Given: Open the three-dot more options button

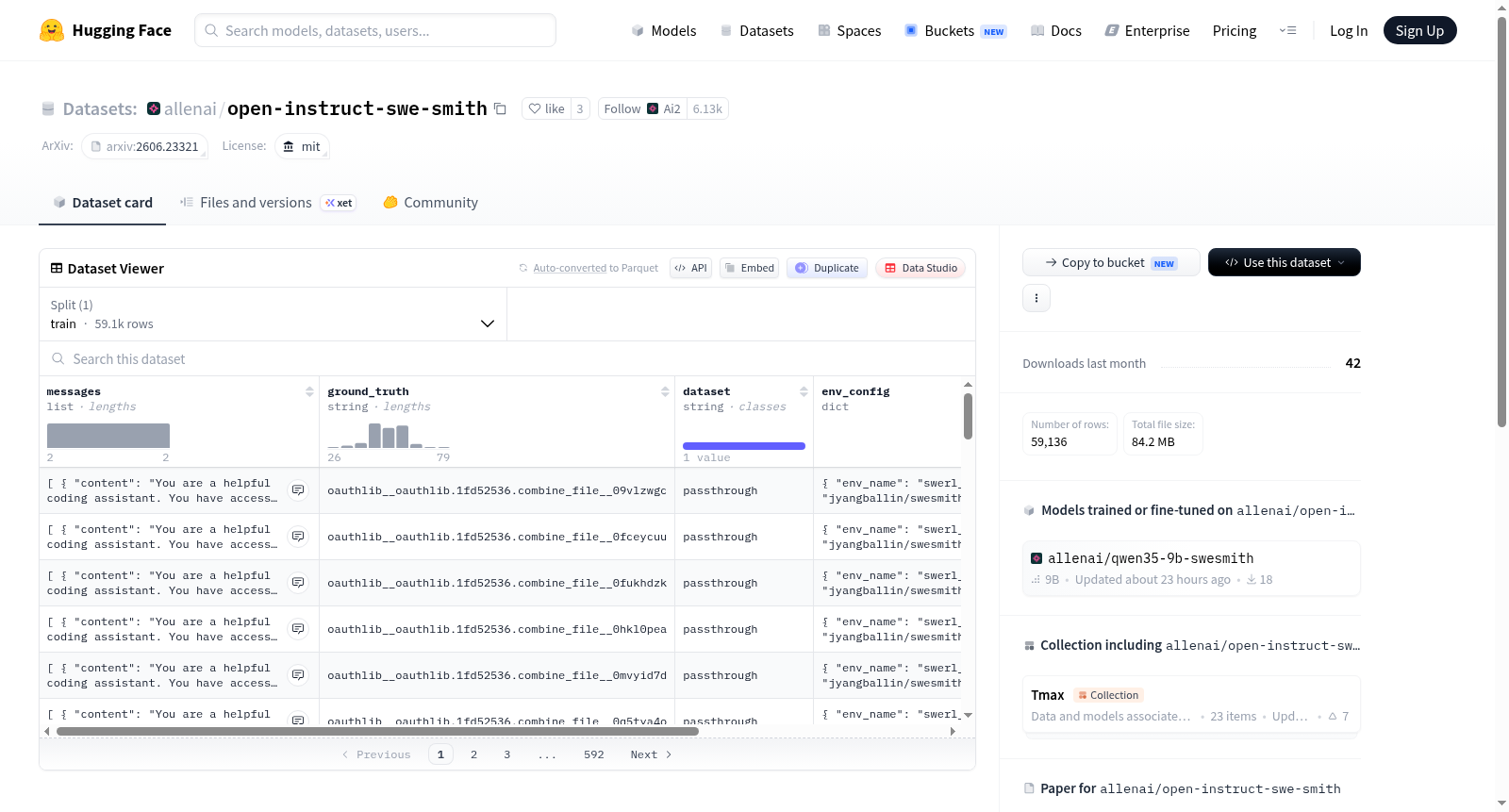Looking at the screenshot, I should [1036, 298].
